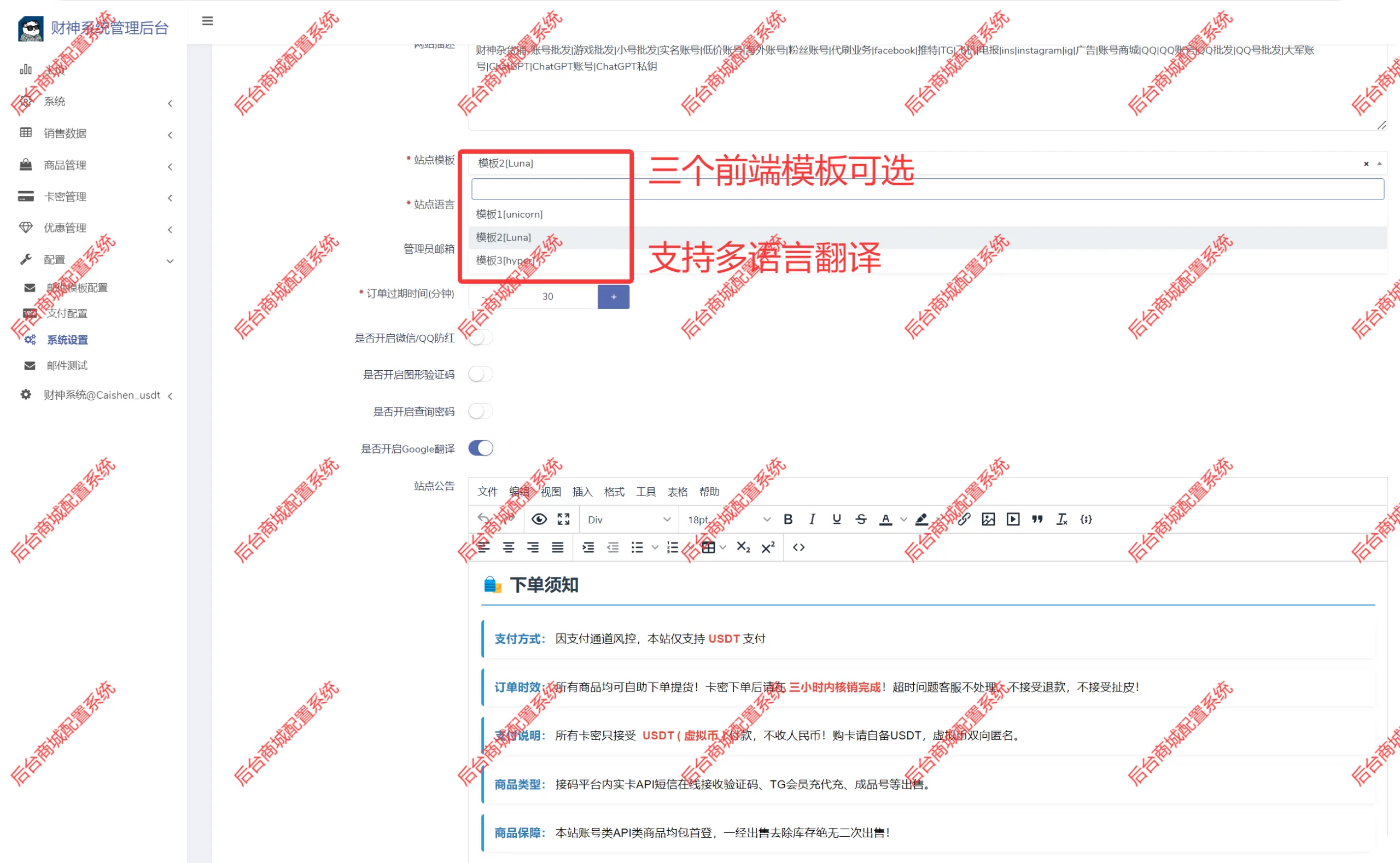Toggle editor fullscreen mode icon
The image size is (1400, 863).
[x=564, y=519]
